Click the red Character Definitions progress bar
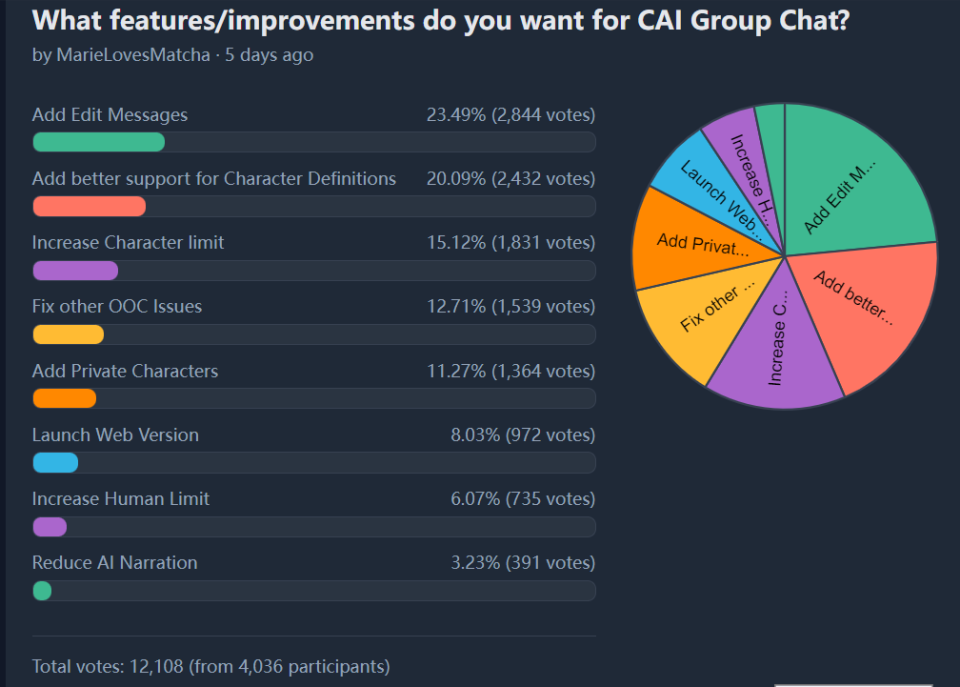 pos(89,206)
